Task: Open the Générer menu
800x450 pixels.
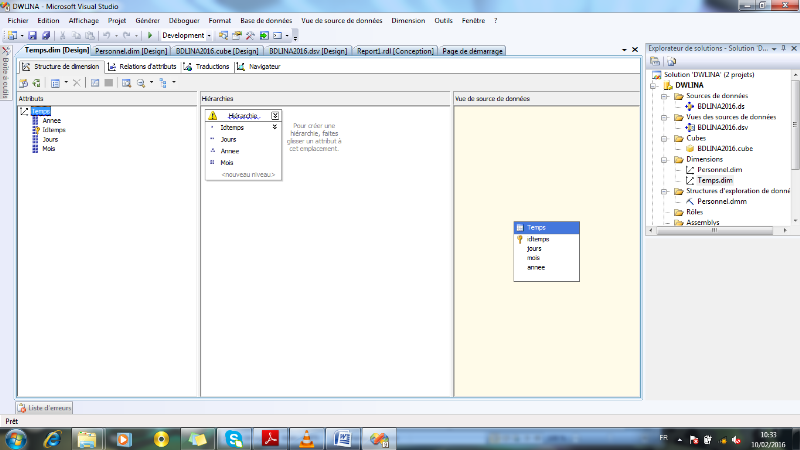Action: (x=146, y=20)
